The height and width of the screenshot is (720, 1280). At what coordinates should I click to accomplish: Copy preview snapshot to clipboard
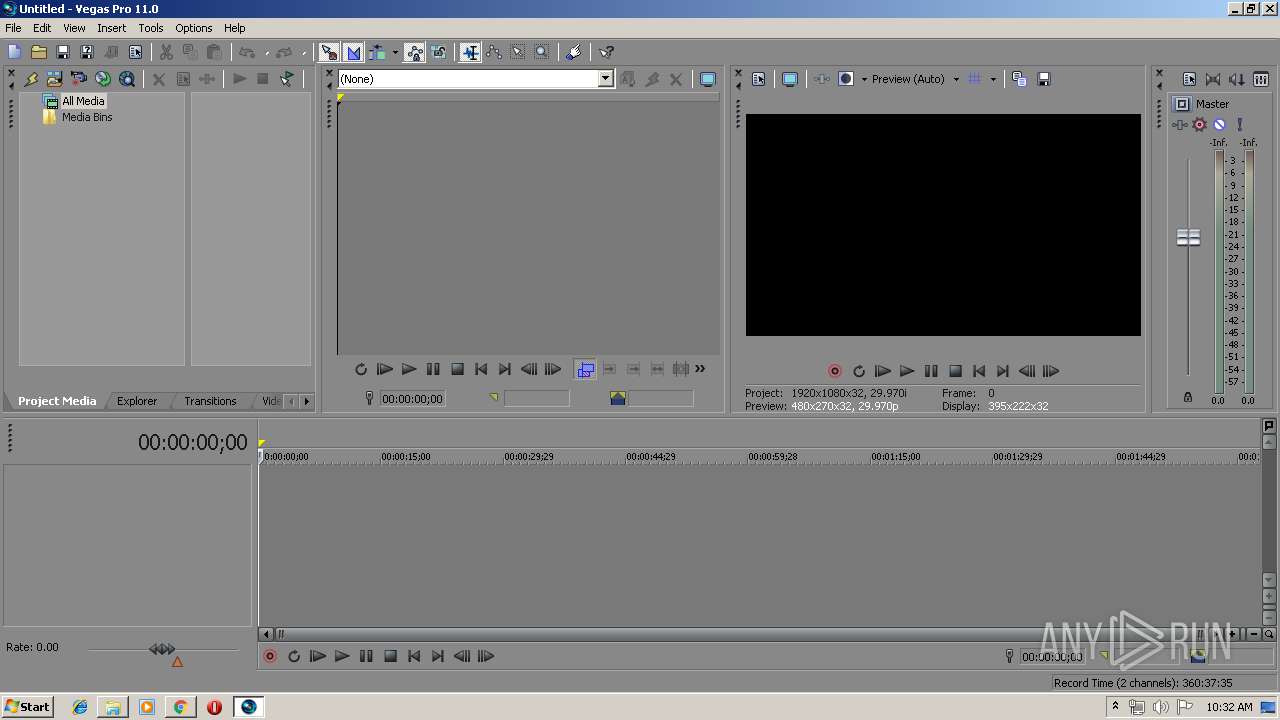pos(1019,79)
